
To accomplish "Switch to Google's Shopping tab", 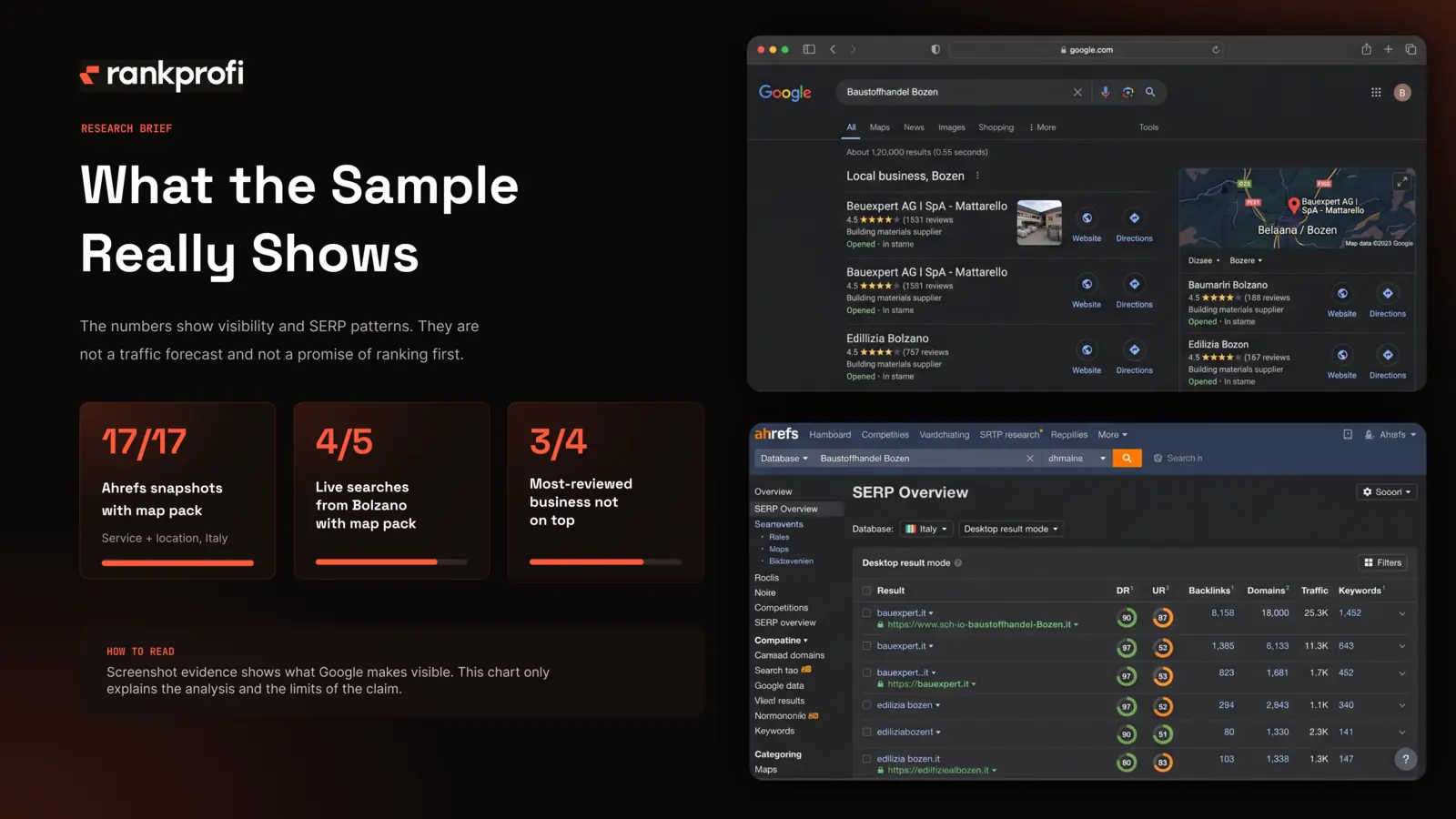I will pos(996,127).
